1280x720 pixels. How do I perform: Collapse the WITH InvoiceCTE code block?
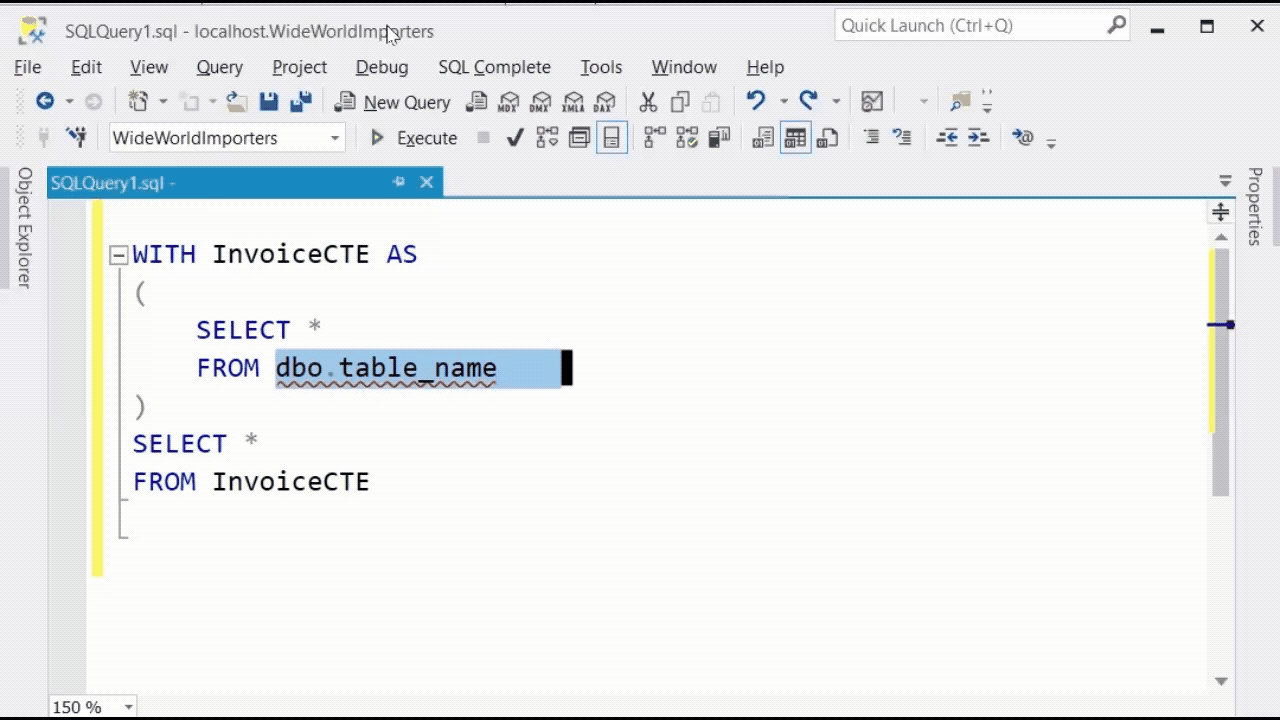click(117, 254)
